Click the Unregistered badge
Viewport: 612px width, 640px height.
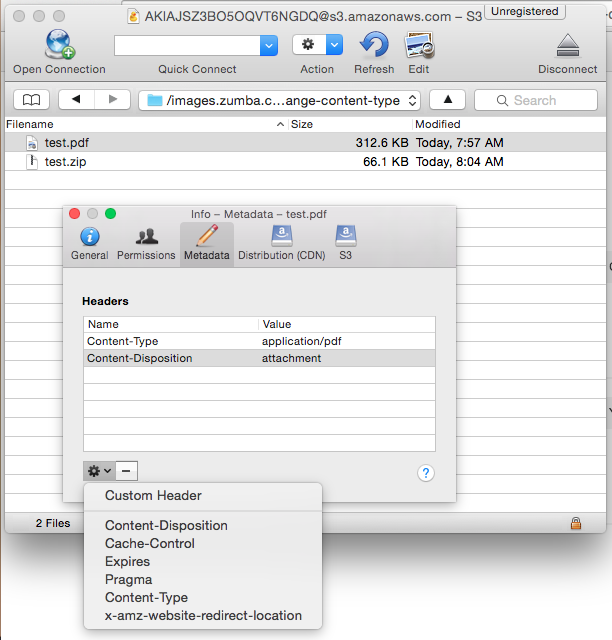525,11
